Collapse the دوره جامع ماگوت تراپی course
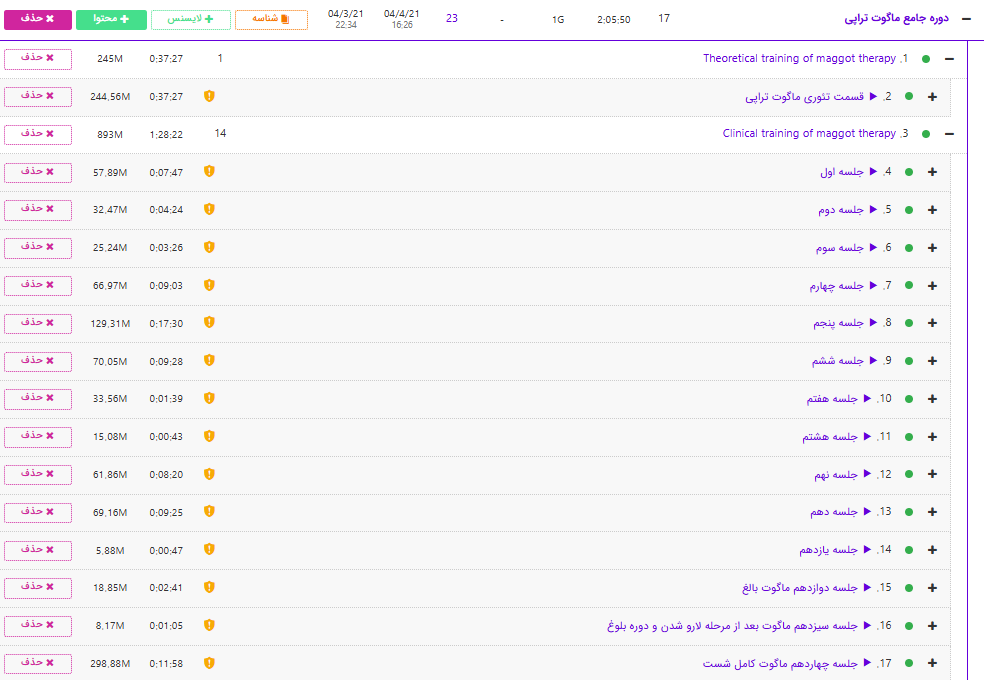The height and width of the screenshot is (680, 987). (966, 19)
